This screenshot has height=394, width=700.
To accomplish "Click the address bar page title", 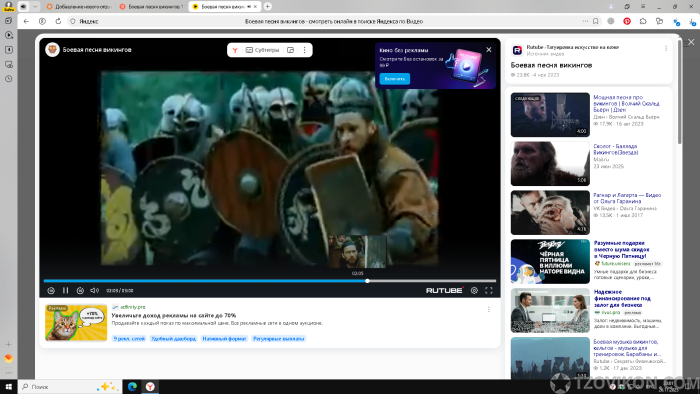I will click(x=334, y=21).
